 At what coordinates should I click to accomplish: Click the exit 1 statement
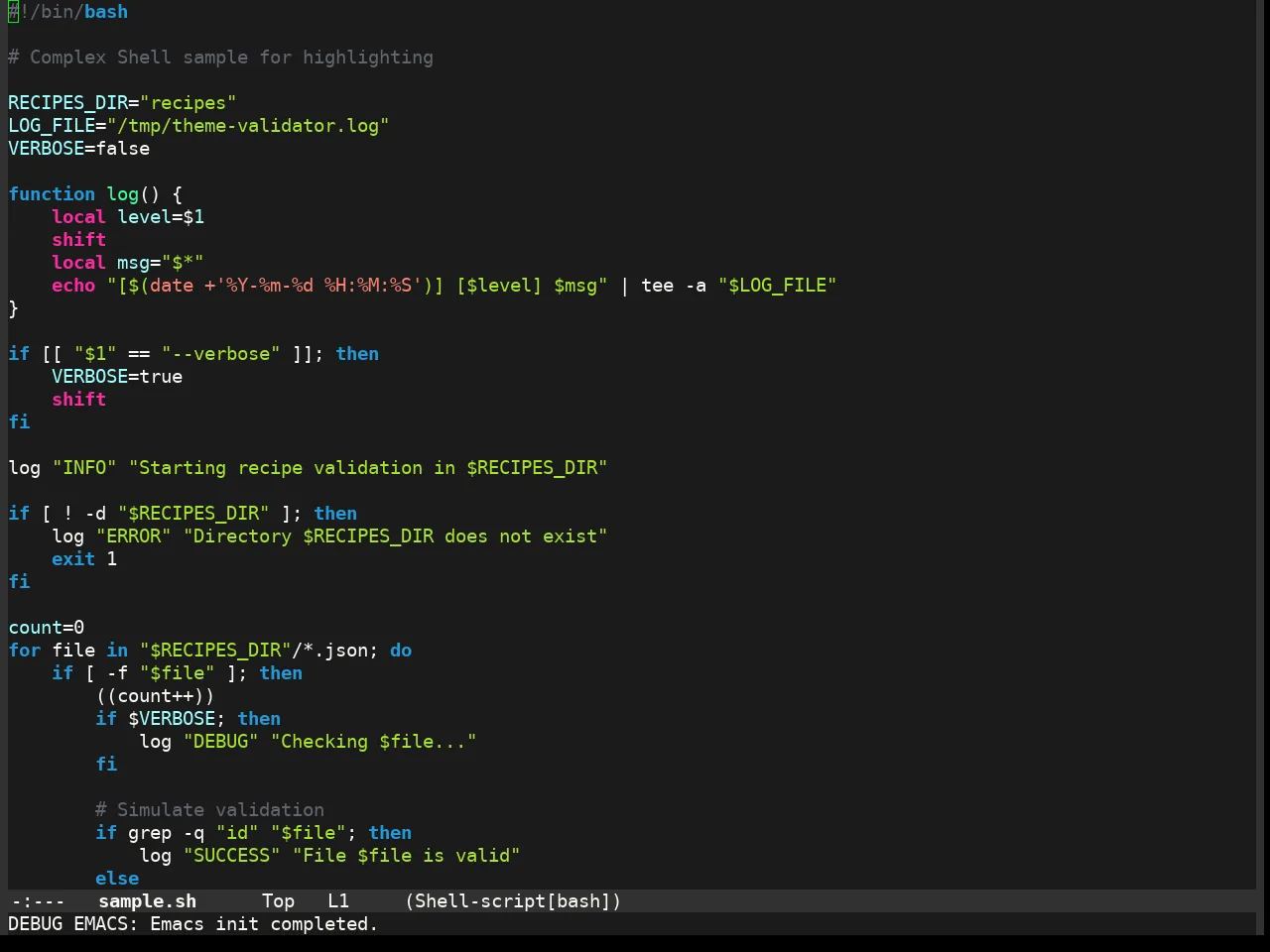(x=84, y=559)
